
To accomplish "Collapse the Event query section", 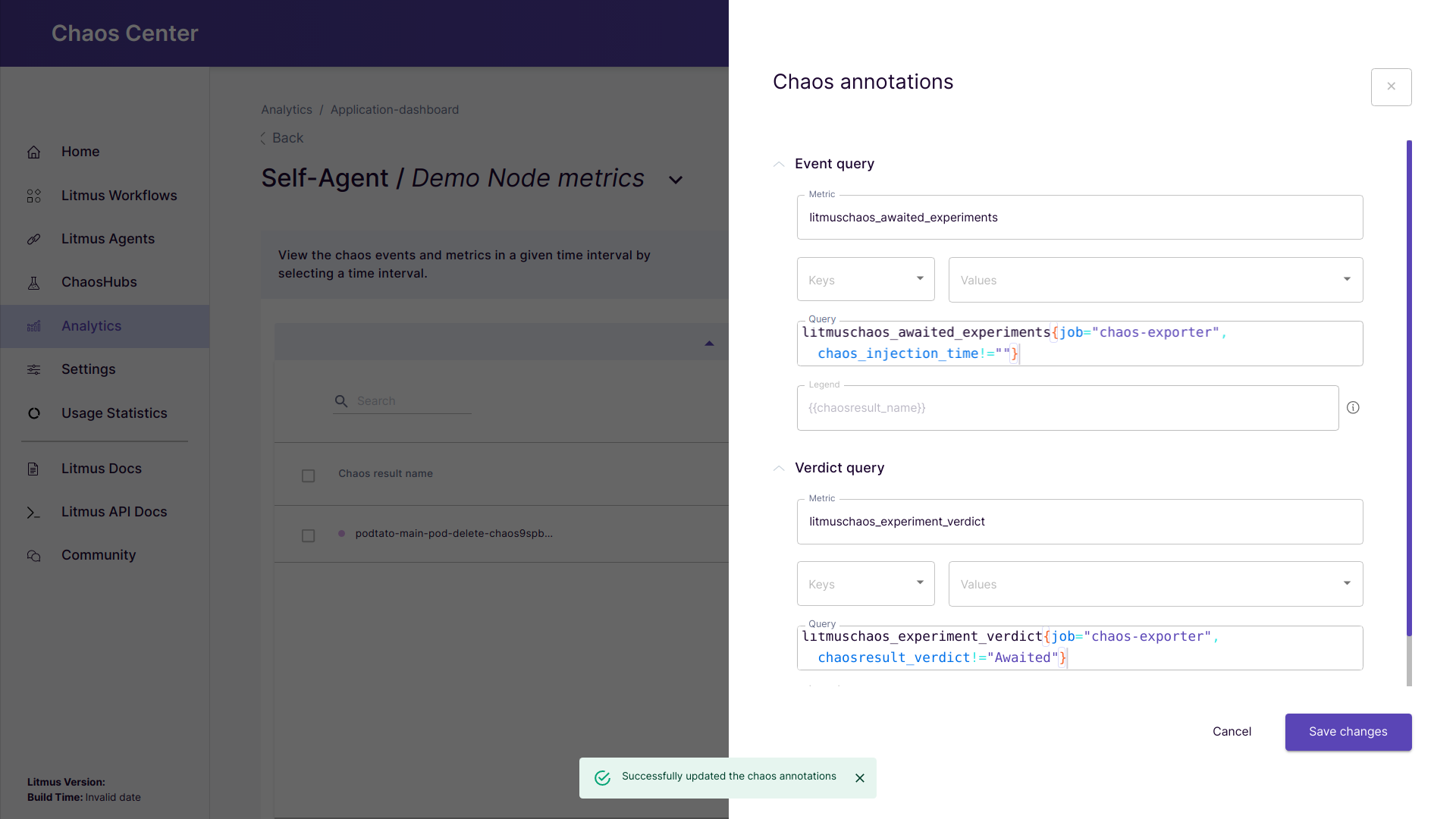I will point(779,165).
